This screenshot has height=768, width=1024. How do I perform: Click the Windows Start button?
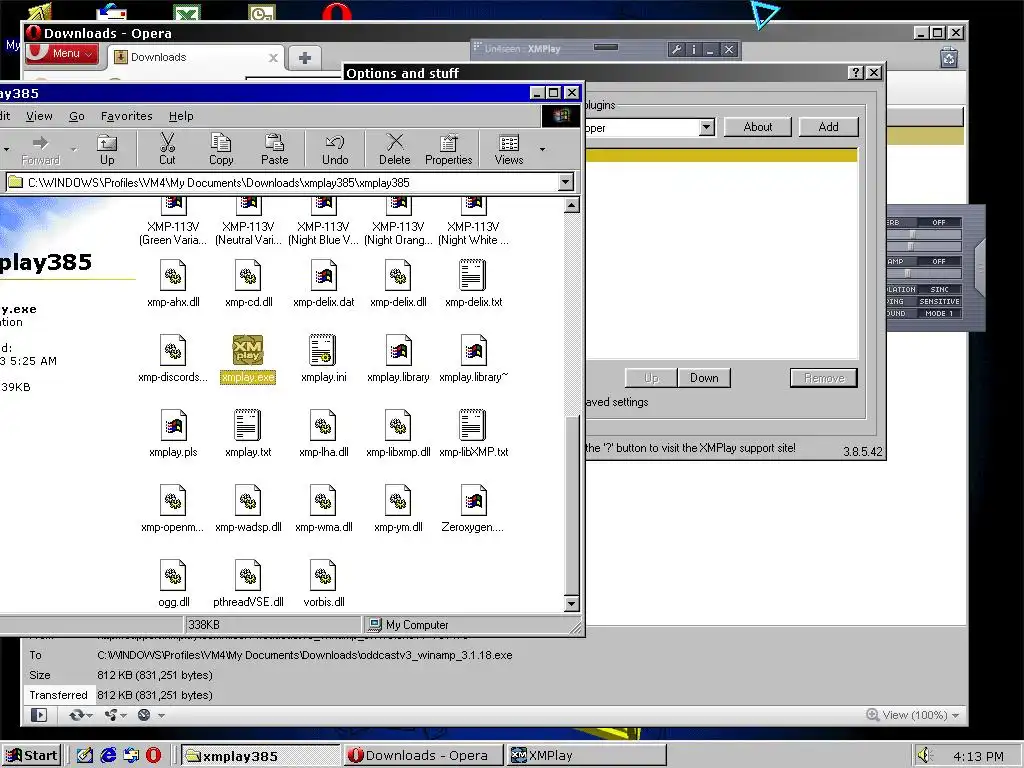pyautogui.click(x=31, y=756)
